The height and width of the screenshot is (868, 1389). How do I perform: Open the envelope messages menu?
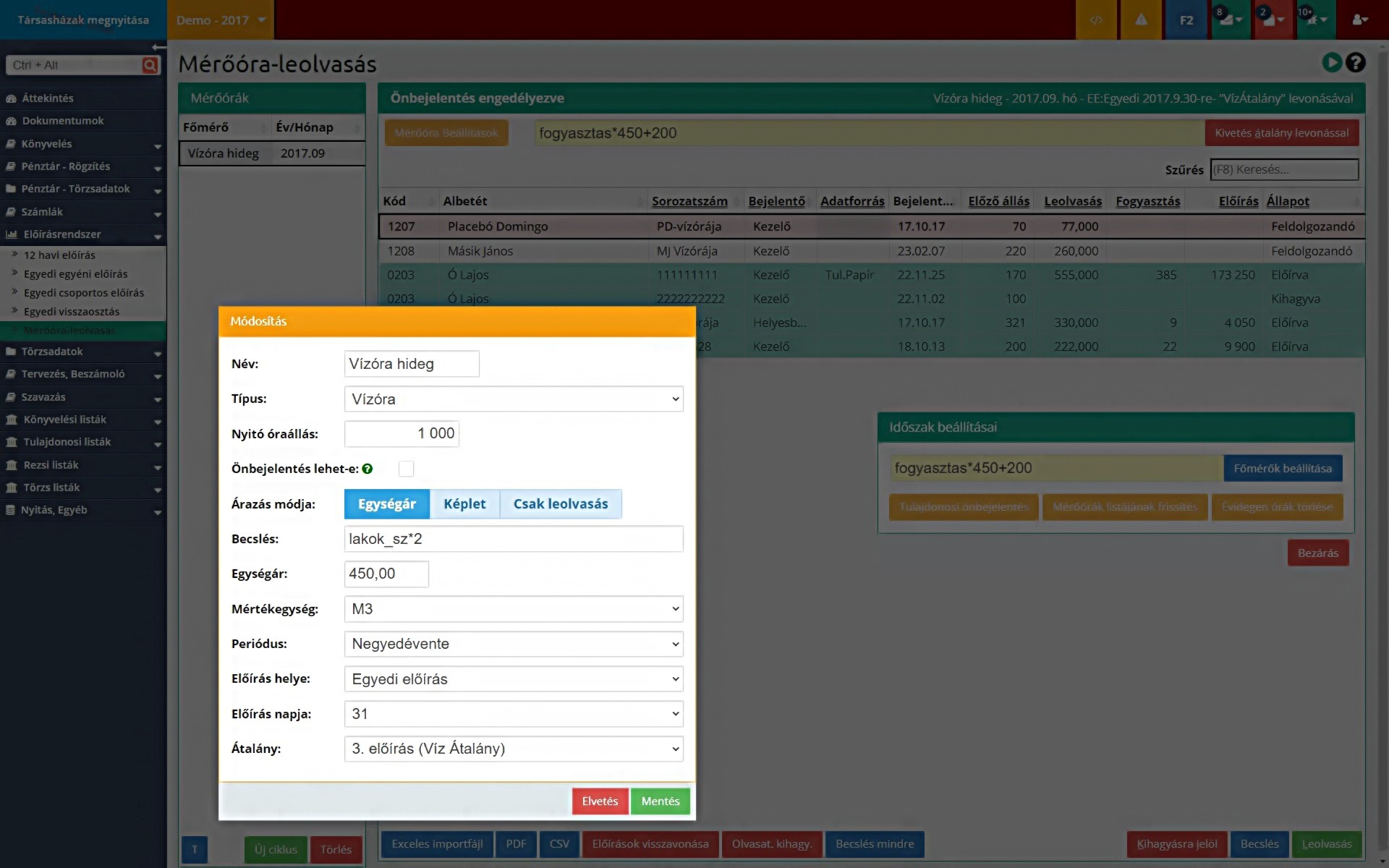(1230, 20)
